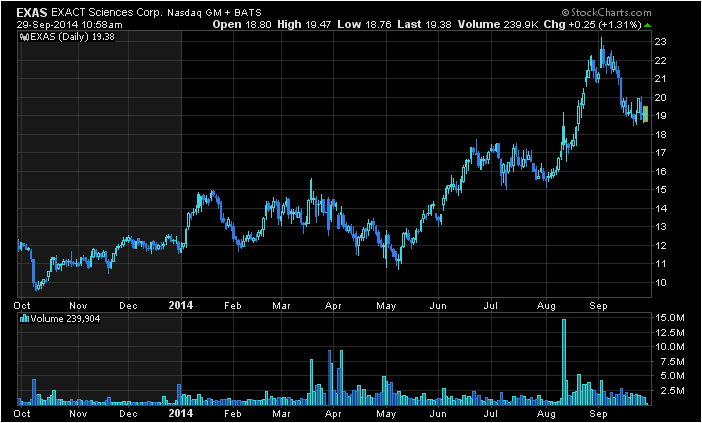Click the Apr label under the price chart
The image size is (702, 423).
coord(333,306)
